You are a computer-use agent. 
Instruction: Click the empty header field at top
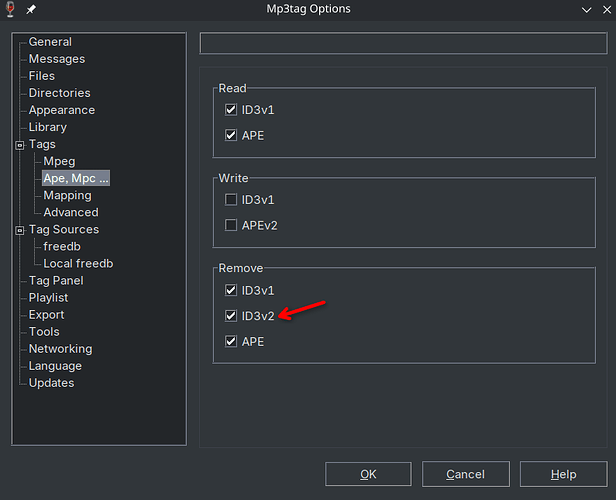[403, 43]
